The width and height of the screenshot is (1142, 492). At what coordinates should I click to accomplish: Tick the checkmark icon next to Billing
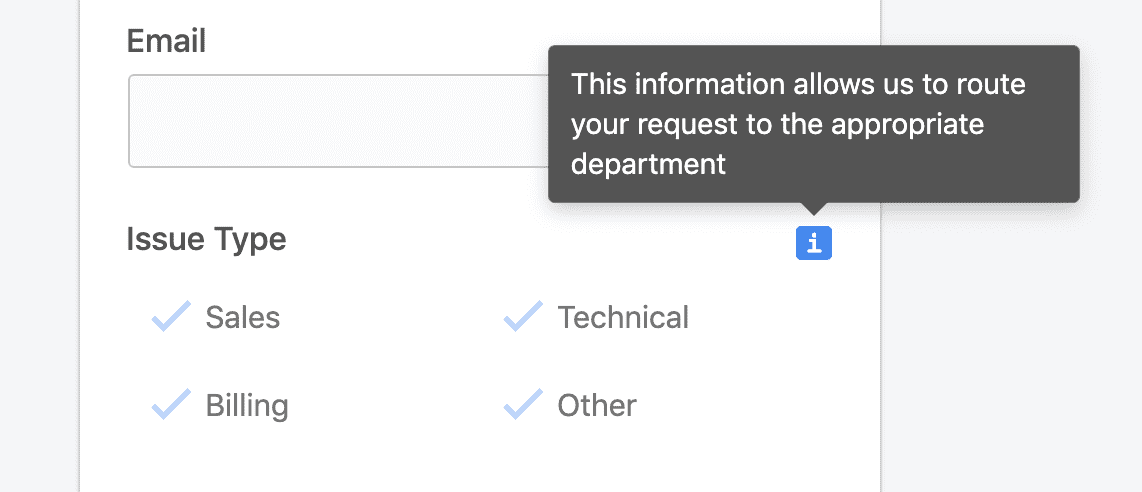point(171,404)
